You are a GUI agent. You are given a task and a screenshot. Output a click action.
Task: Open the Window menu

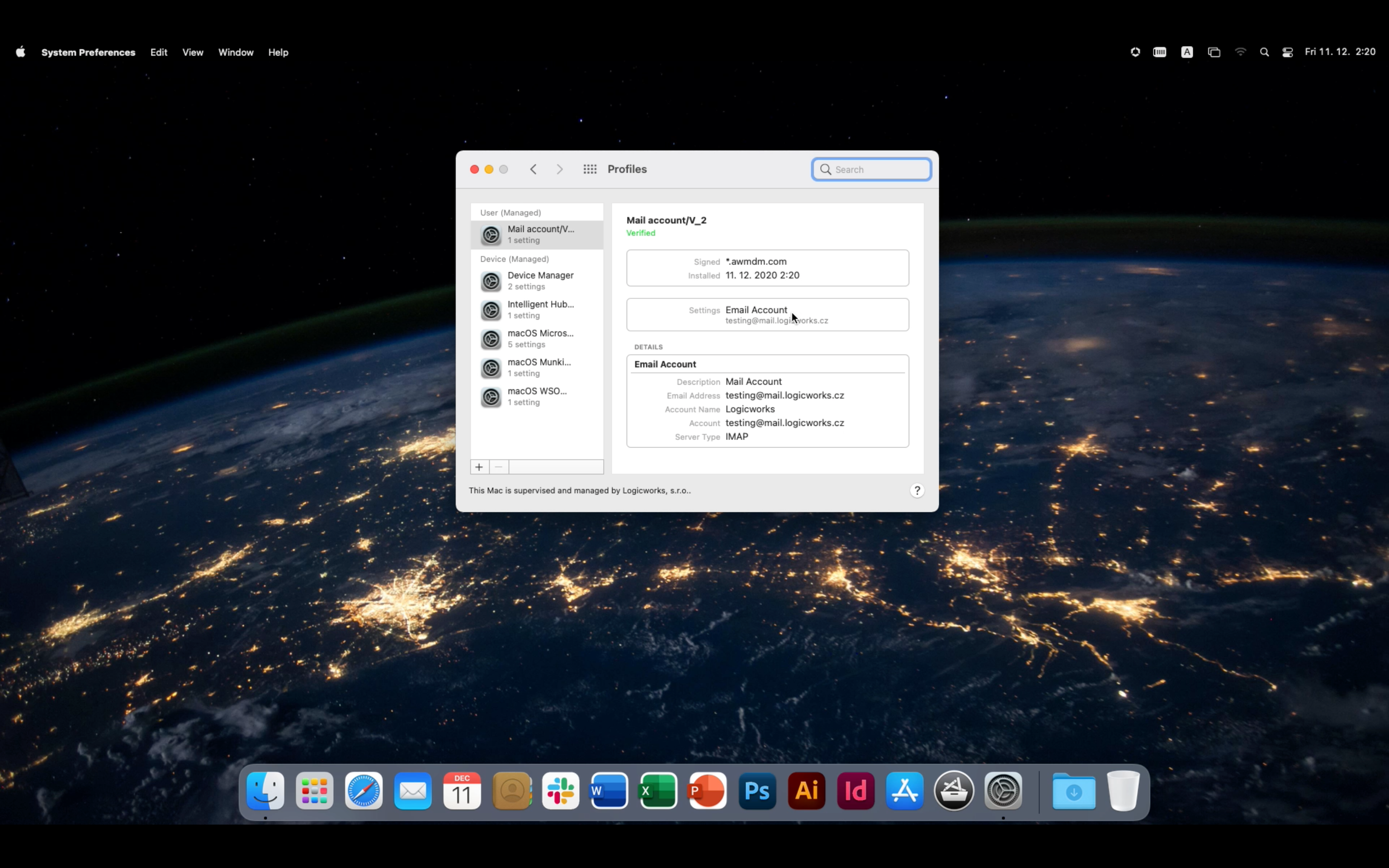(235, 52)
